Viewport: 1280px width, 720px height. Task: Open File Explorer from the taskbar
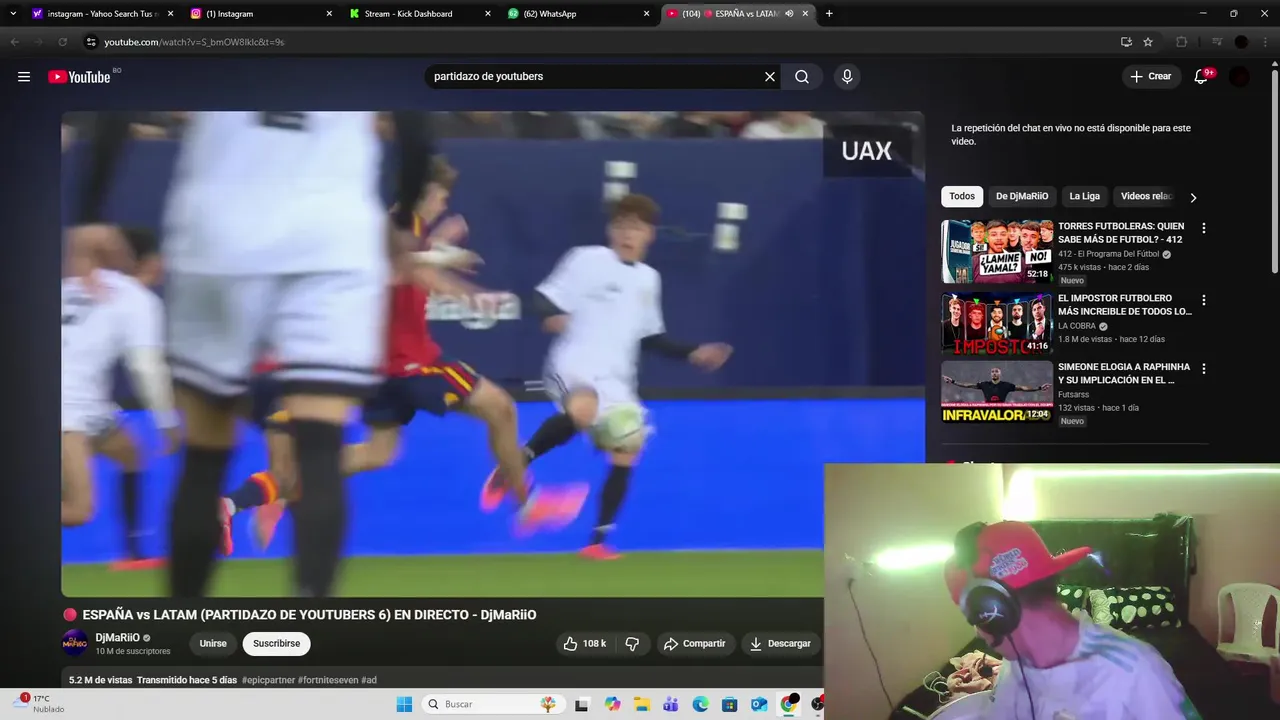coord(641,704)
